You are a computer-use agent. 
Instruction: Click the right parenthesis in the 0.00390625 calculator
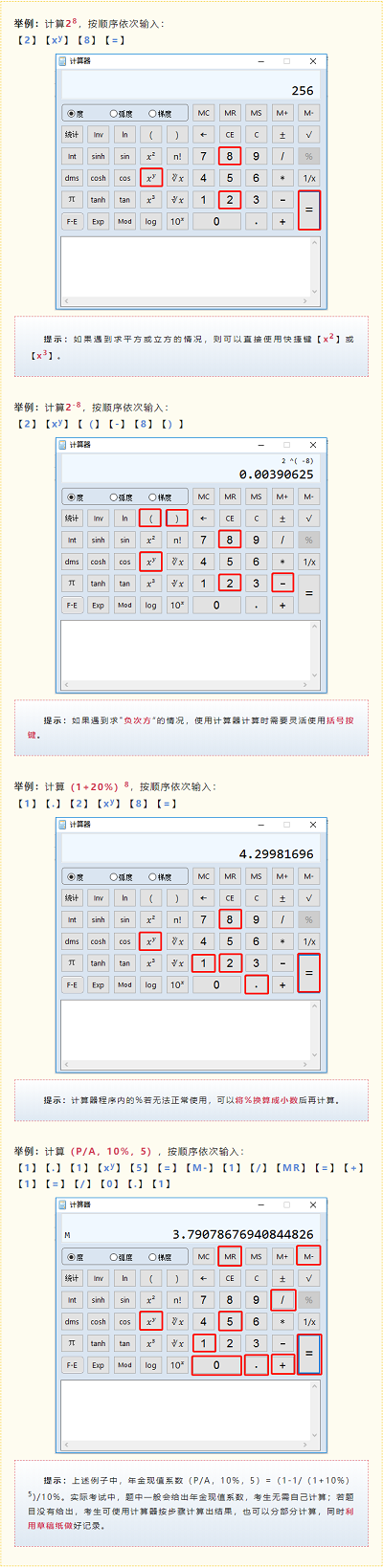point(177,518)
